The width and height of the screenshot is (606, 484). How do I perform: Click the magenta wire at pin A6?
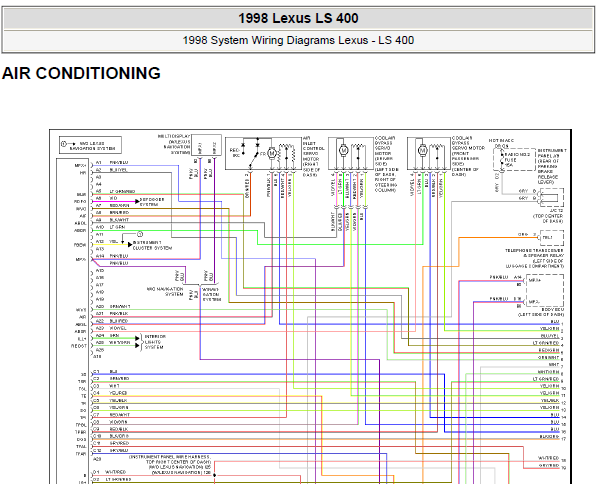[114, 201]
